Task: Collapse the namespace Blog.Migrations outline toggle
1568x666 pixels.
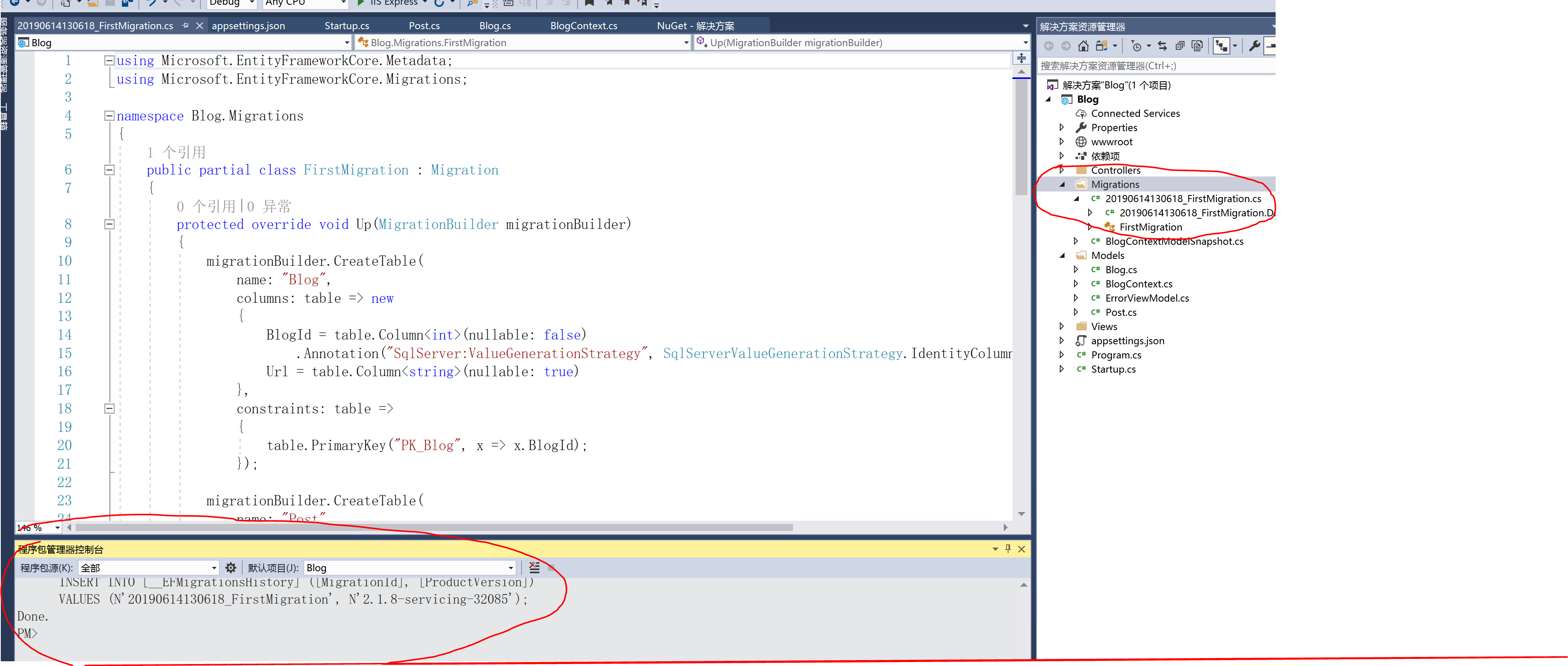Action: coord(110,116)
